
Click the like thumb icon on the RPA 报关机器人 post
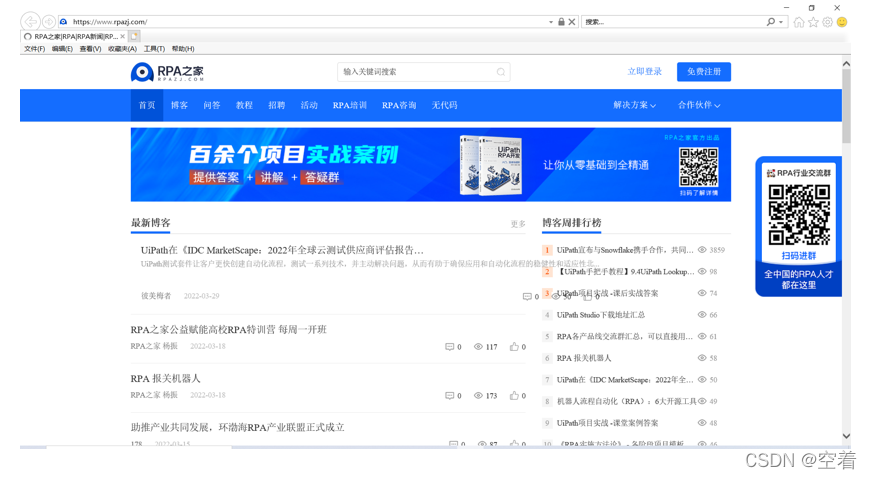pos(514,396)
